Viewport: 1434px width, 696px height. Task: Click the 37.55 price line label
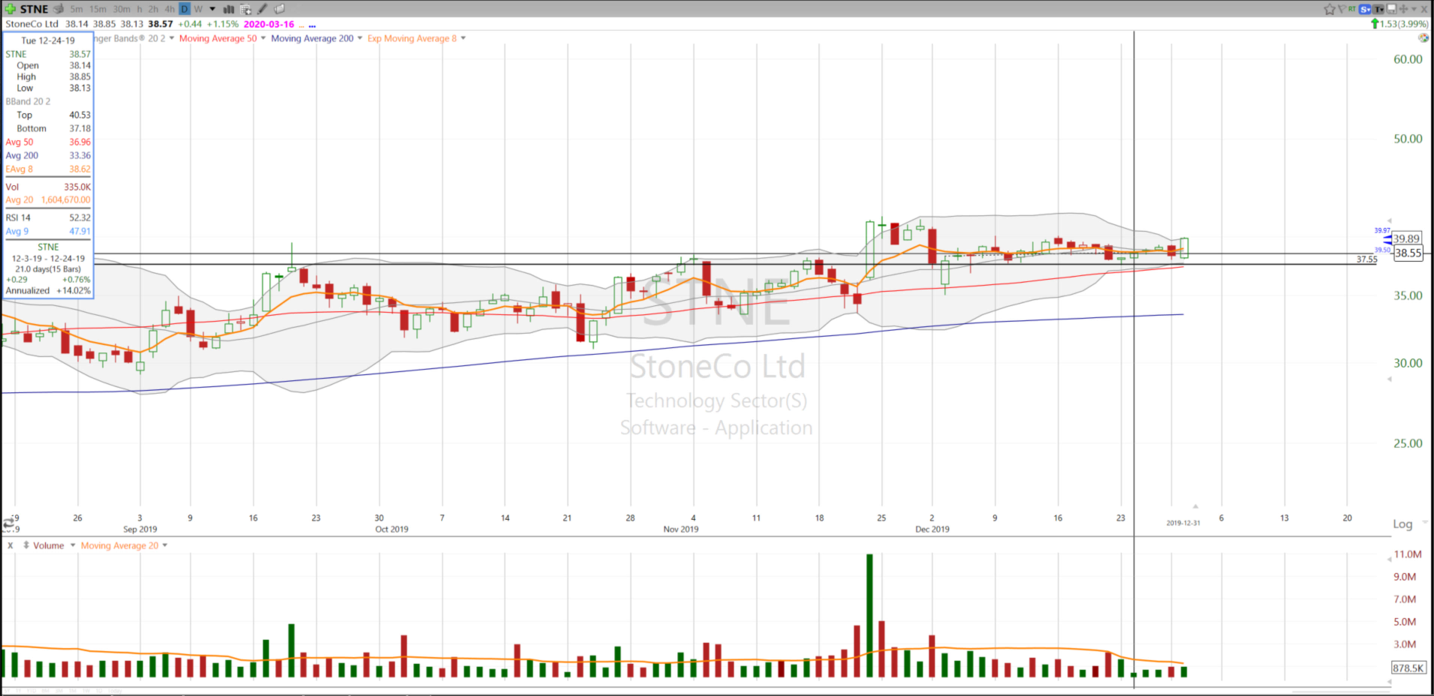pos(1366,259)
